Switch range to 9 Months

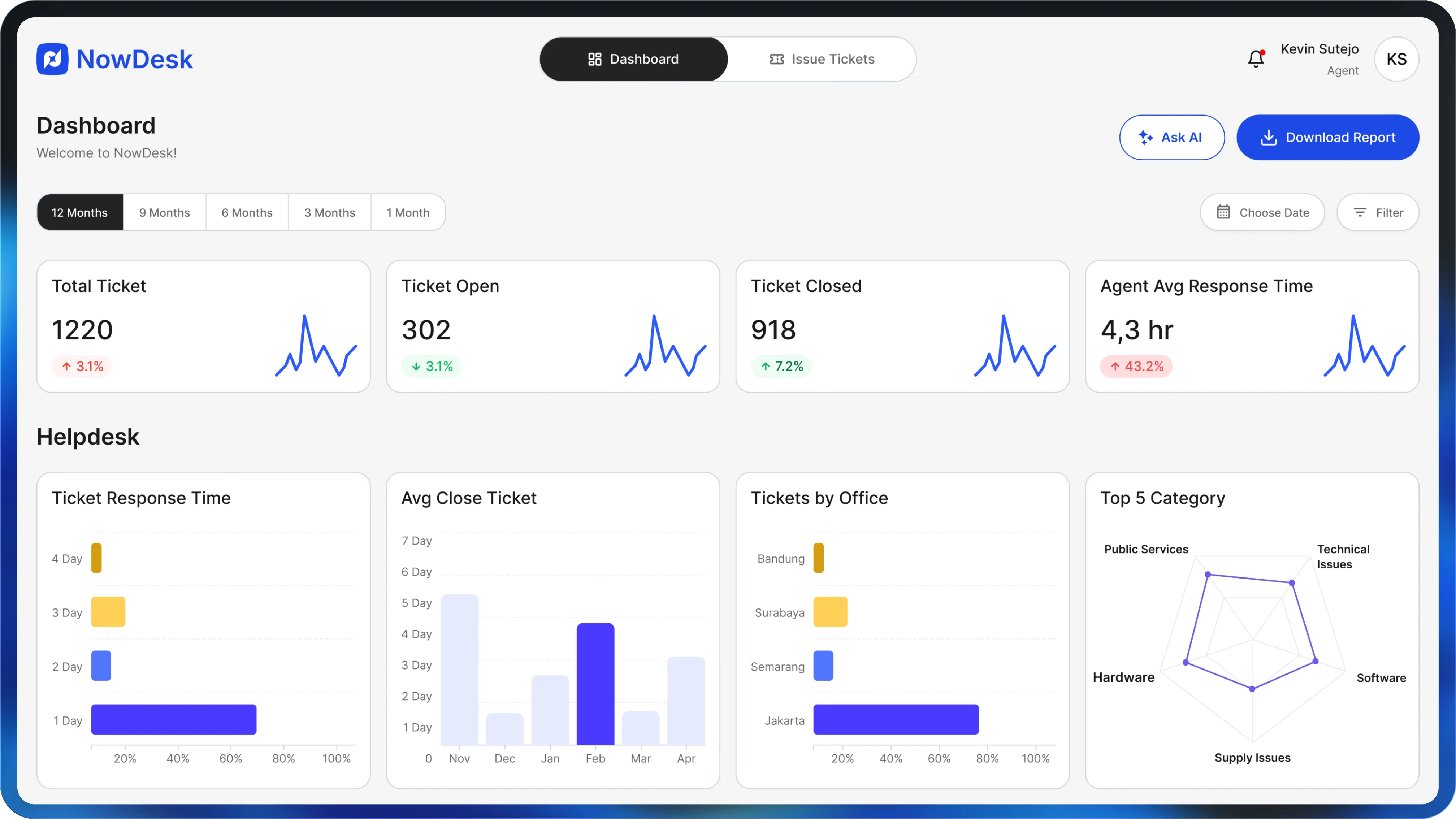click(164, 213)
